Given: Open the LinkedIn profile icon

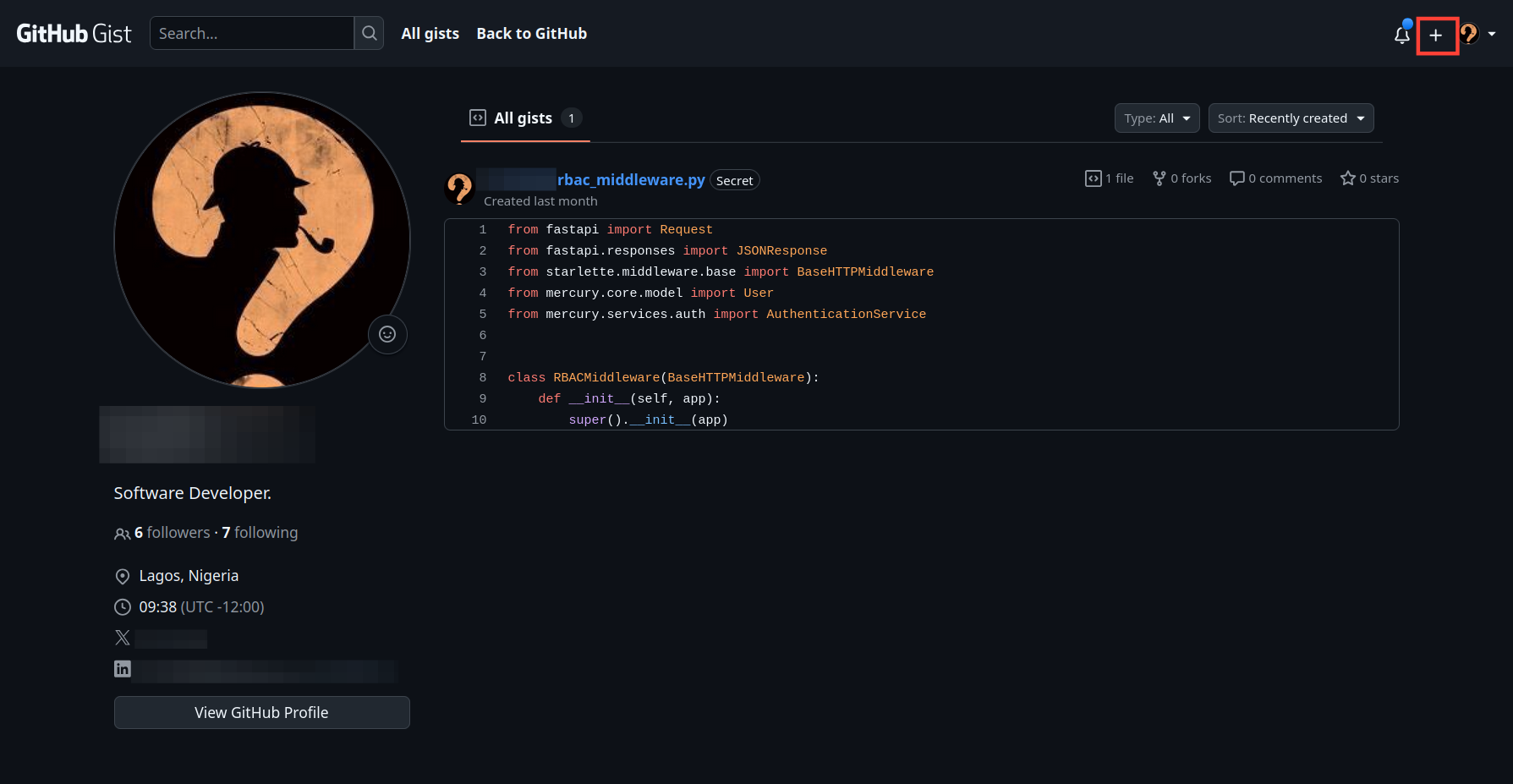Looking at the screenshot, I should 122,668.
